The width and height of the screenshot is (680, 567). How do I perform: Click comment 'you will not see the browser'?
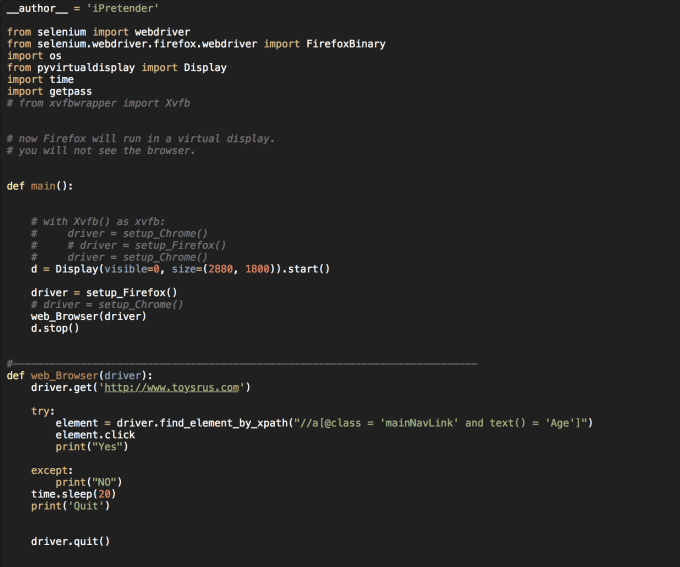pyautogui.click(x=101, y=151)
